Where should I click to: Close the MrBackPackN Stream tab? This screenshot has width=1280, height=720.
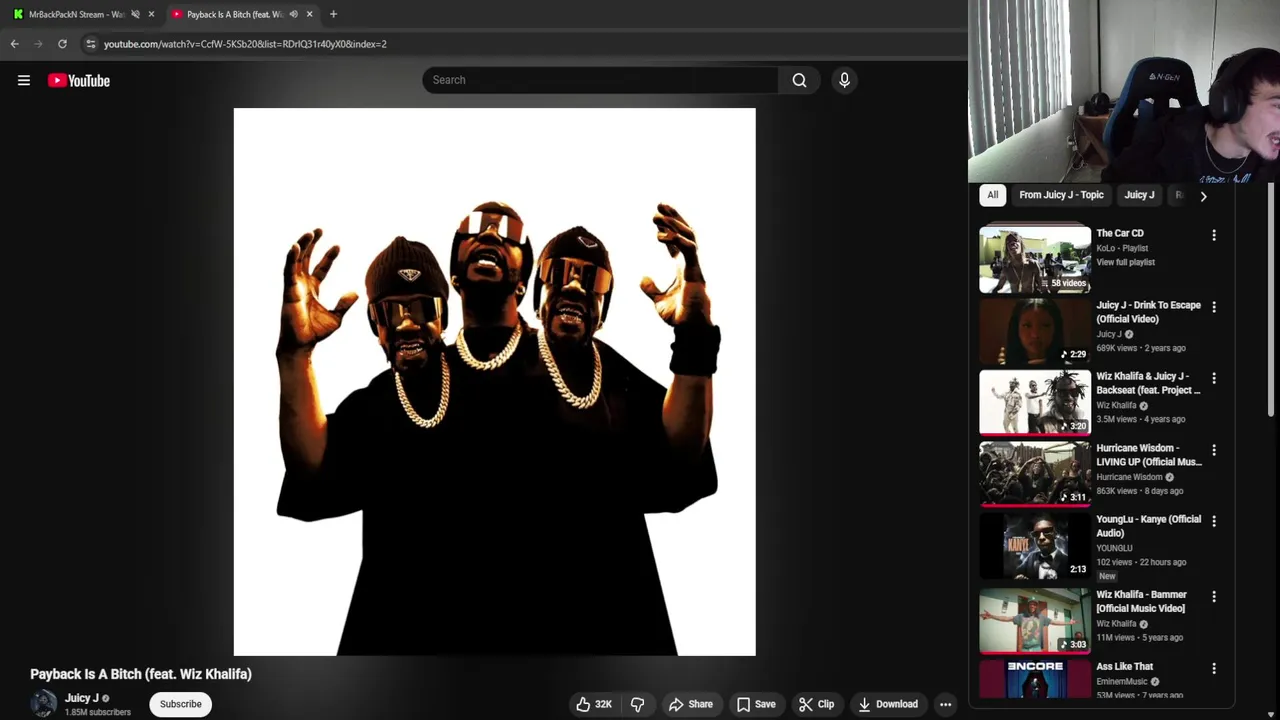point(151,14)
